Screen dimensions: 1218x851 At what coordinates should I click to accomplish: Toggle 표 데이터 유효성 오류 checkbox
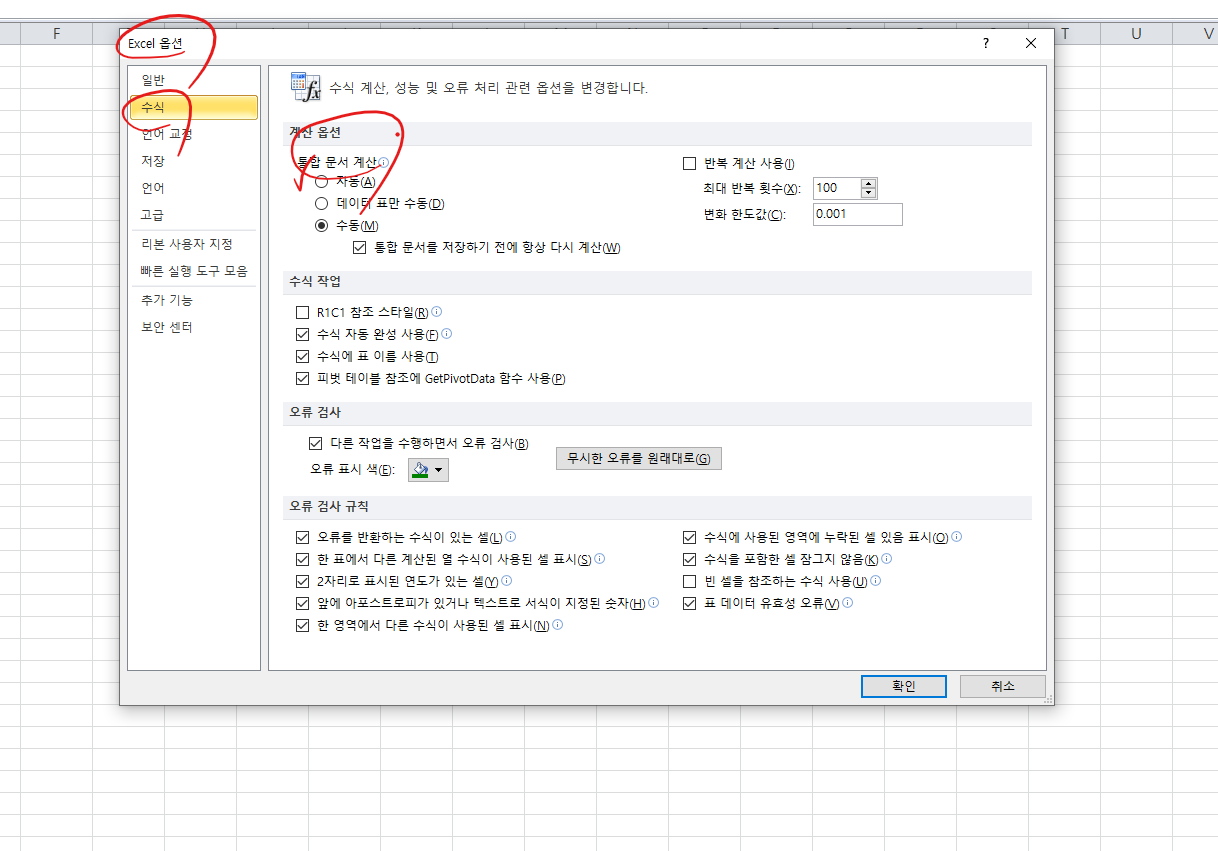pyautogui.click(x=689, y=603)
